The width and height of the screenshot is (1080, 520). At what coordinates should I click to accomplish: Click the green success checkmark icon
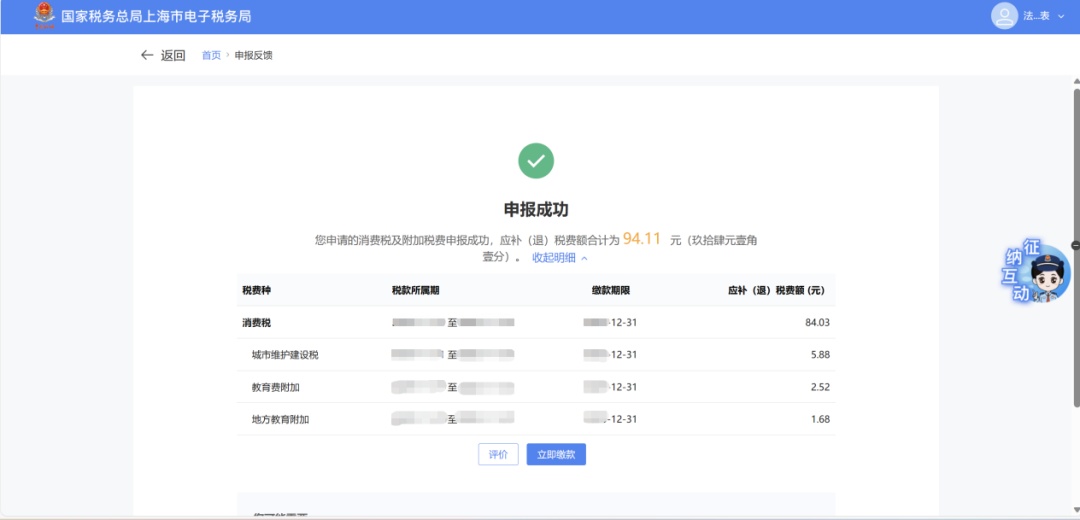pyautogui.click(x=536, y=160)
